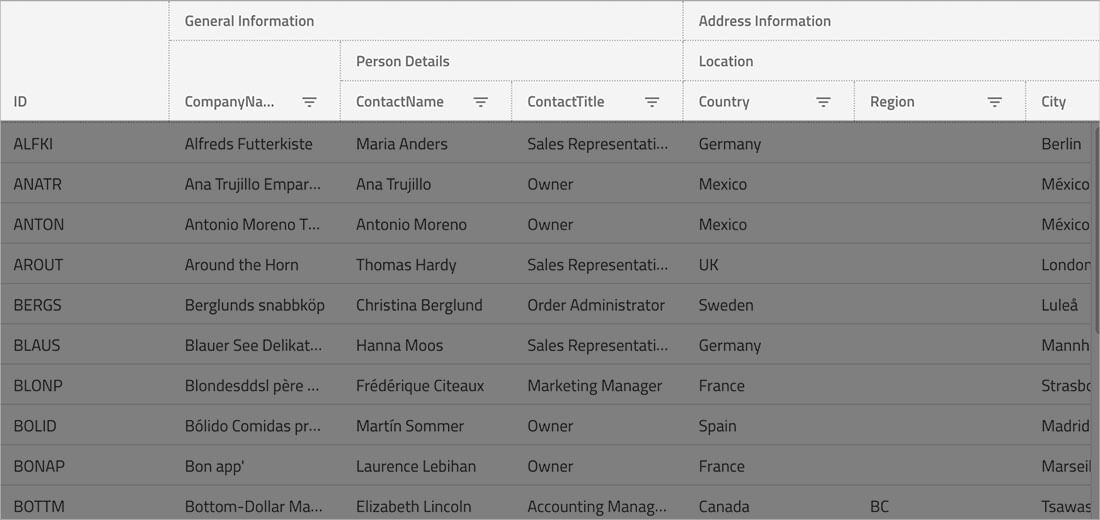Click the Marketing Manager title cell
The height and width of the screenshot is (520, 1100).
594,386
